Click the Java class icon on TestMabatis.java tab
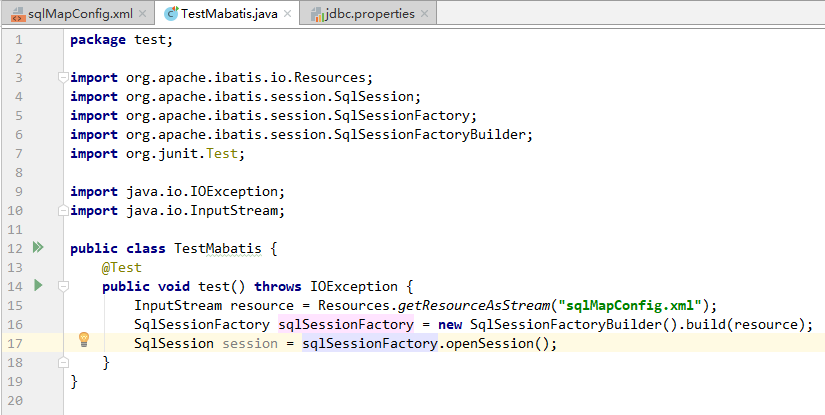The height and width of the screenshot is (415, 825). [171, 14]
